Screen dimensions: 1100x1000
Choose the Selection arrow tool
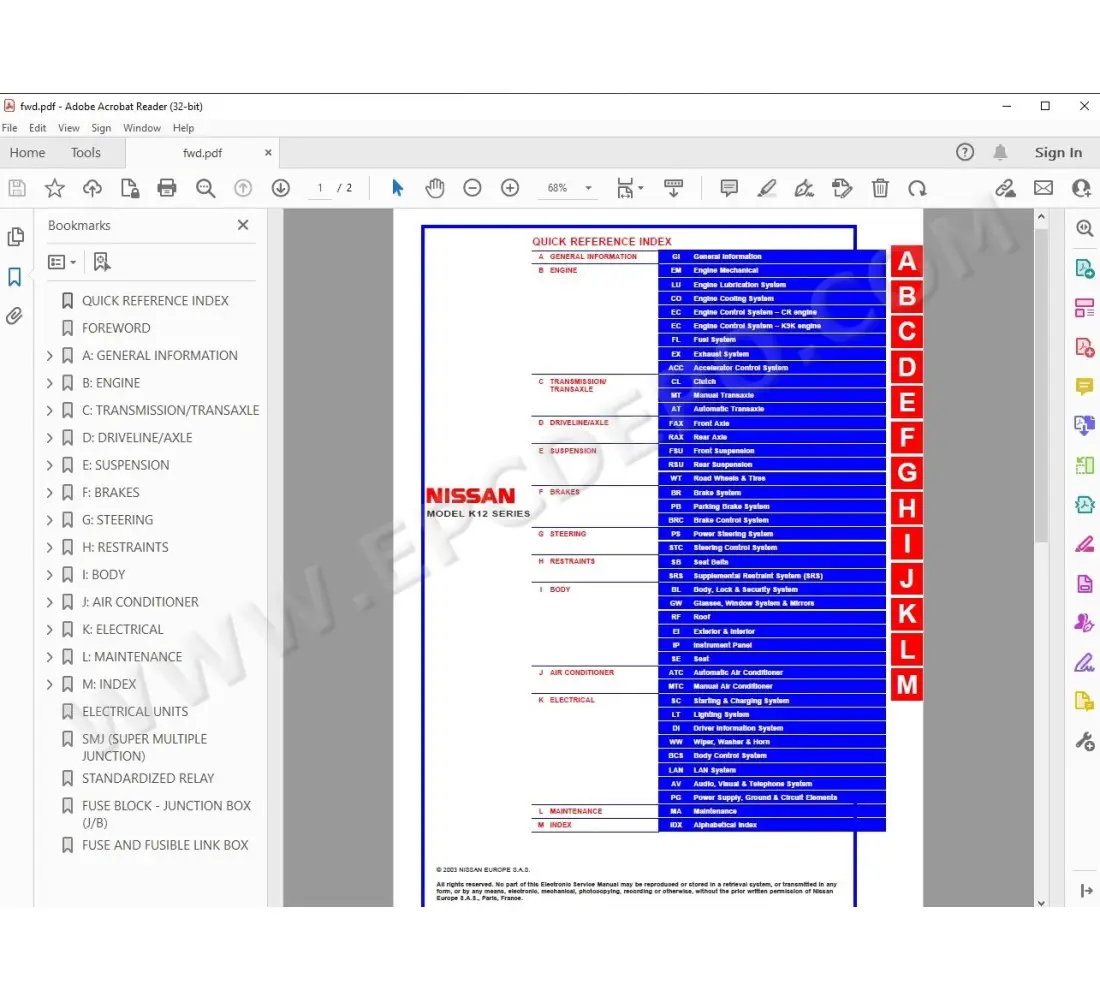397,188
